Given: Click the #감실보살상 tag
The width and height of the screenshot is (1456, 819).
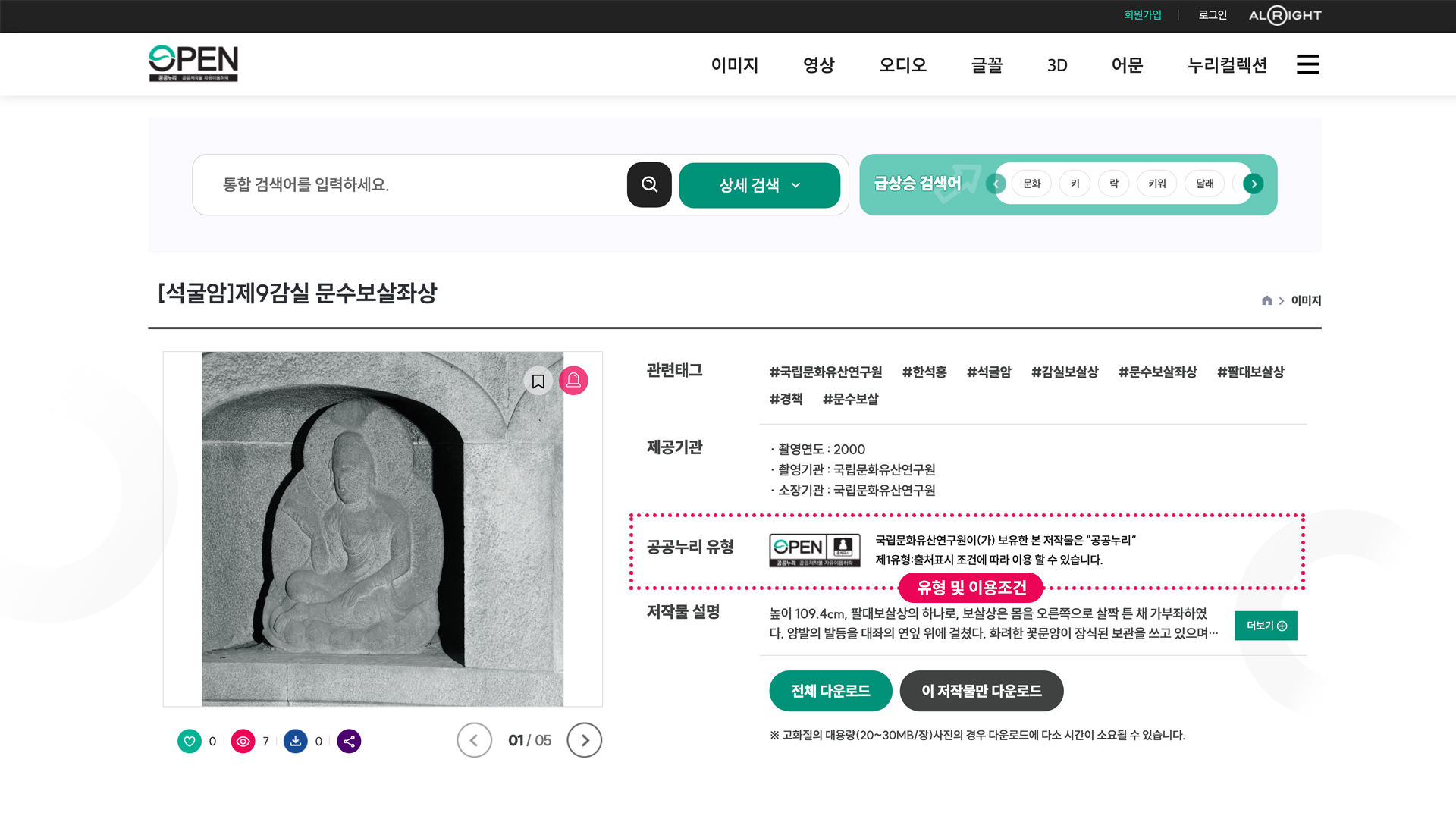Looking at the screenshot, I should [x=1065, y=372].
